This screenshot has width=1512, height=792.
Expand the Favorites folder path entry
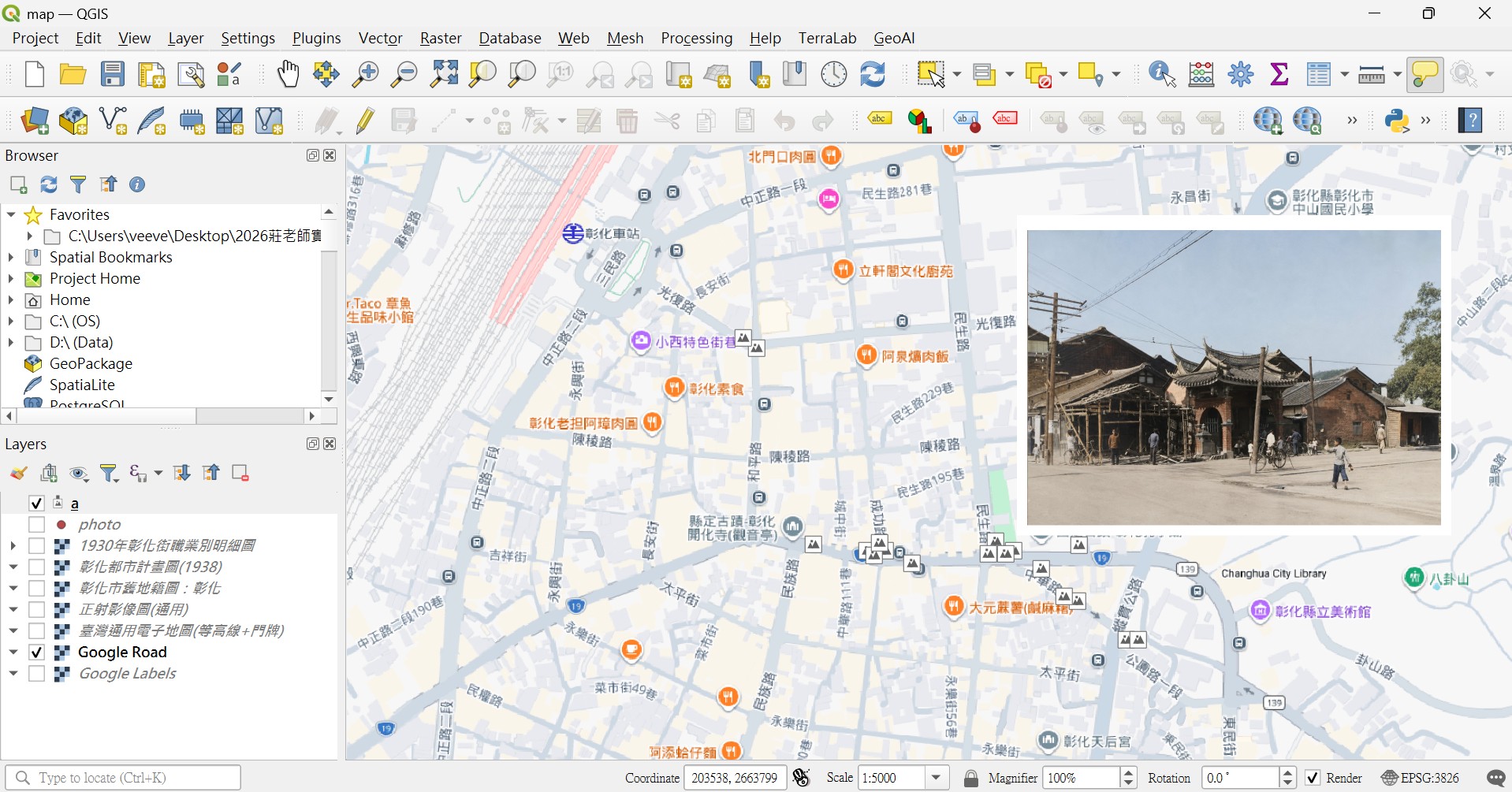pyautogui.click(x=29, y=236)
